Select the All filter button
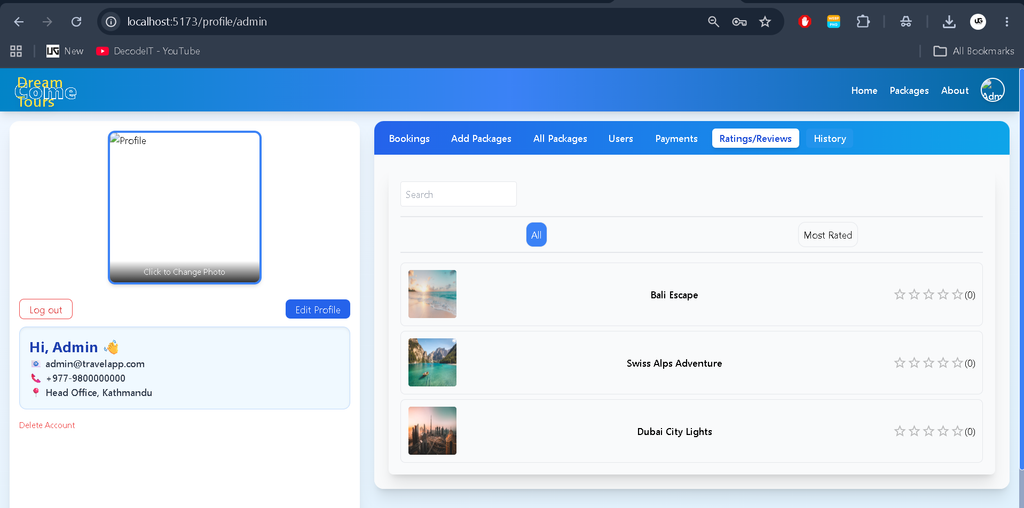This screenshot has height=508, width=1024. pyautogui.click(x=536, y=235)
